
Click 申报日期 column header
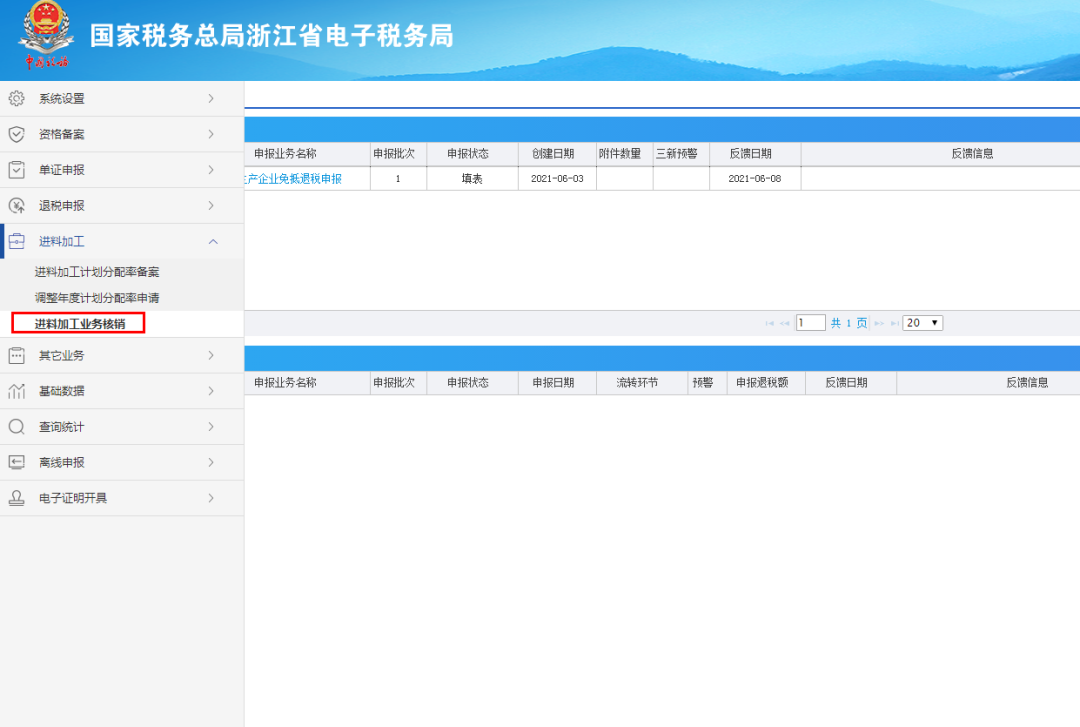click(x=553, y=382)
